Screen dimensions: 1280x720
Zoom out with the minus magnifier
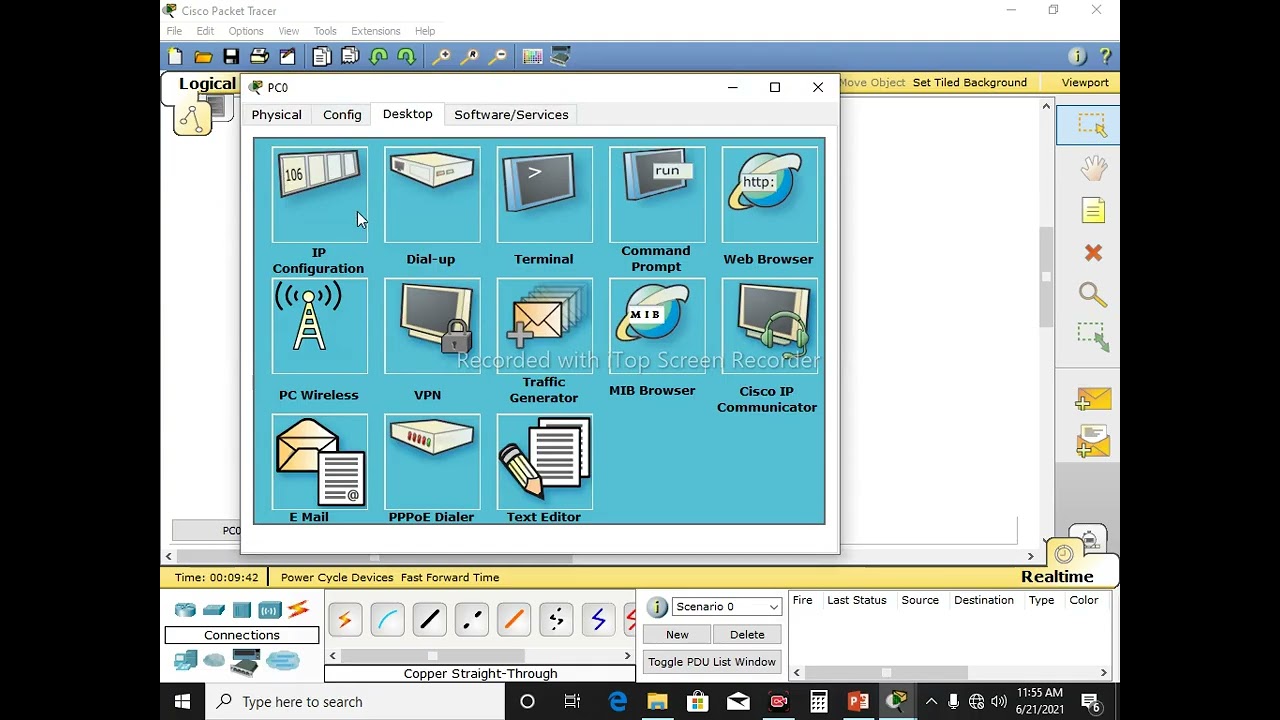[497, 57]
